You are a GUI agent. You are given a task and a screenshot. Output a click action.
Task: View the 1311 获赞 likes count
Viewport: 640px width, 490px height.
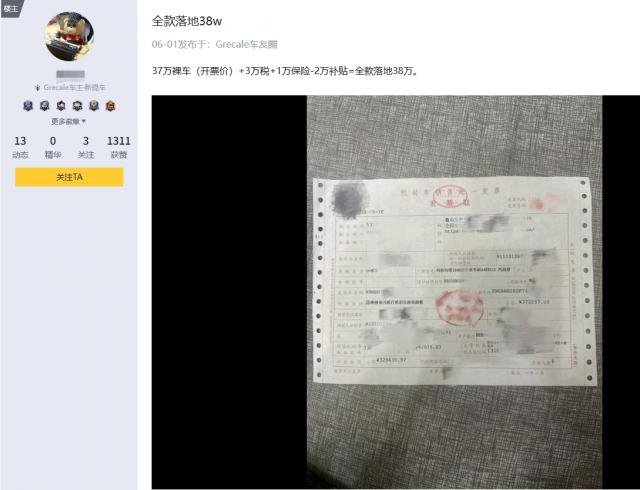119,147
